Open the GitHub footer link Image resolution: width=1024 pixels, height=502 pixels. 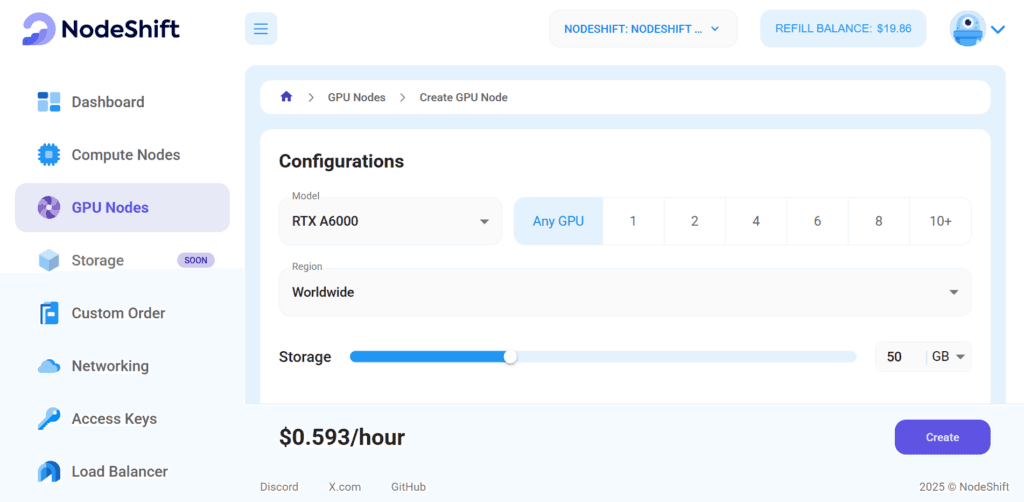pos(408,487)
